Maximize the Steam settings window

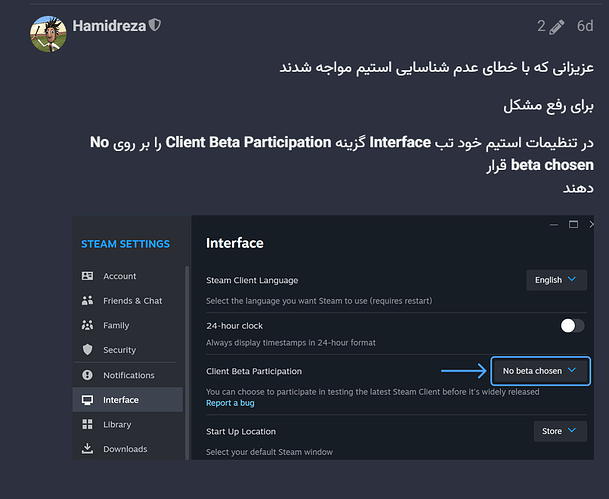573,224
